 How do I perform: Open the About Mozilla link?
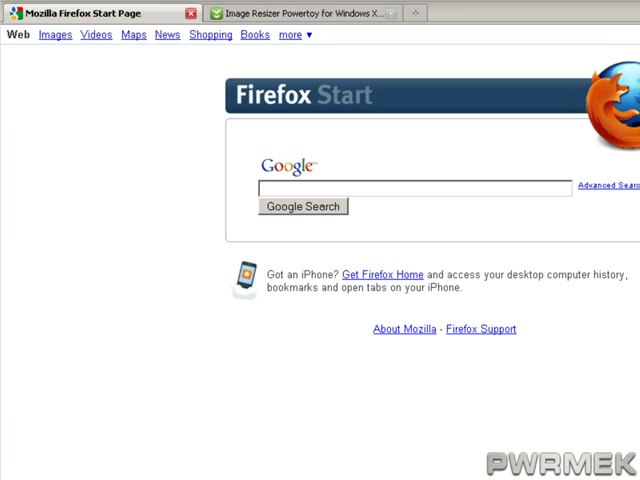click(x=404, y=329)
